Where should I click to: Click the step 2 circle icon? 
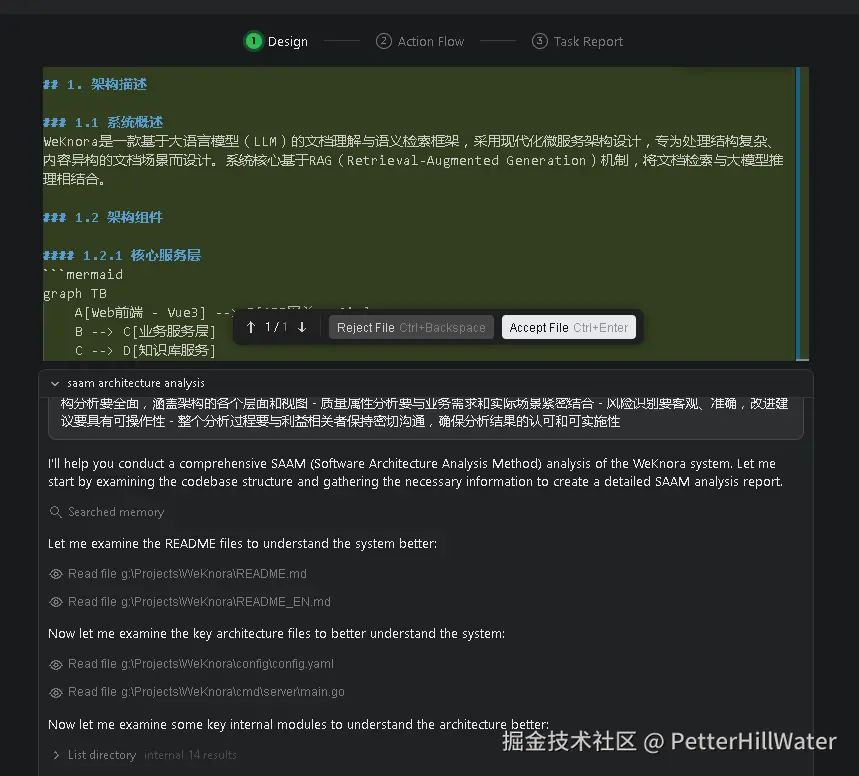[x=383, y=41]
